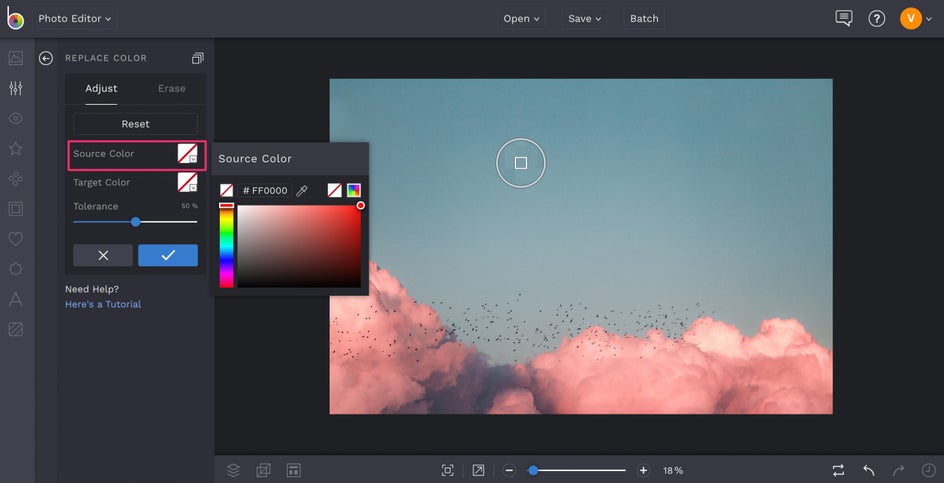Toggle the rainbow color palette mode swatch

tap(354, 190)
